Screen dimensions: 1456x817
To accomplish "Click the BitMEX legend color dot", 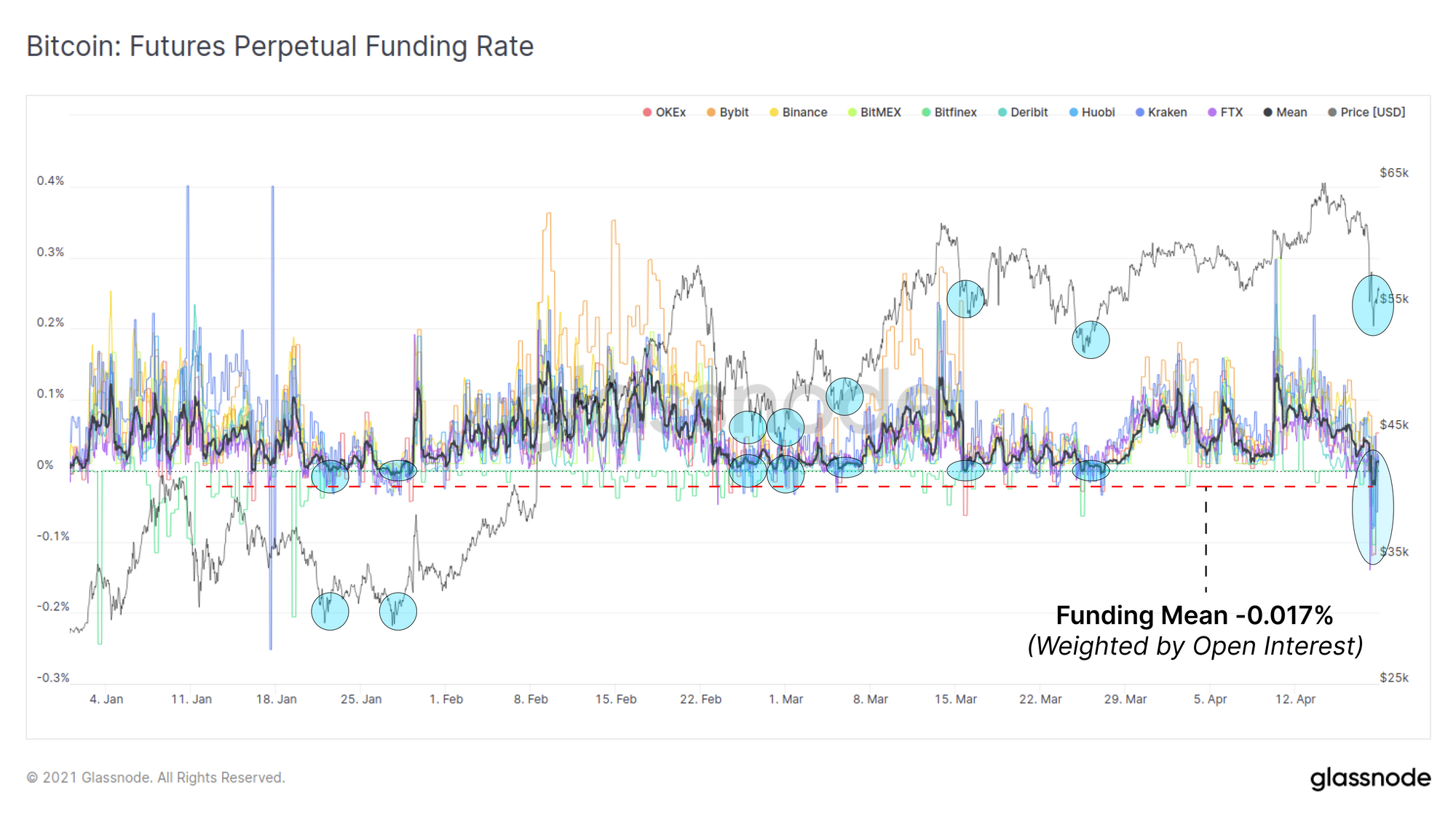I will [x=852, y=112].
